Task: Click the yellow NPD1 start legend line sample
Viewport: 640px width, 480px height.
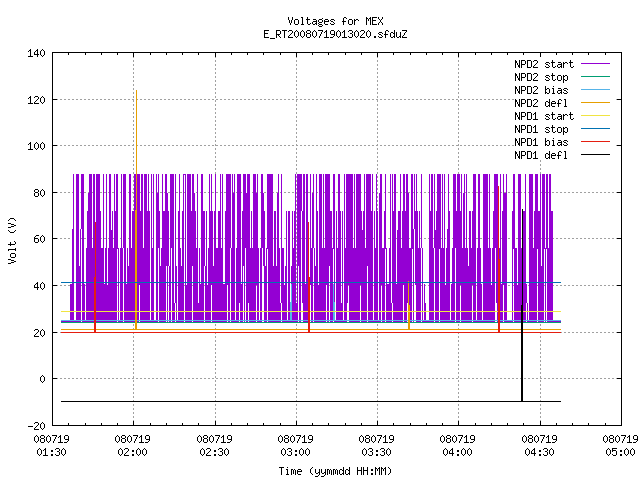Action: (x=595, y=116)
